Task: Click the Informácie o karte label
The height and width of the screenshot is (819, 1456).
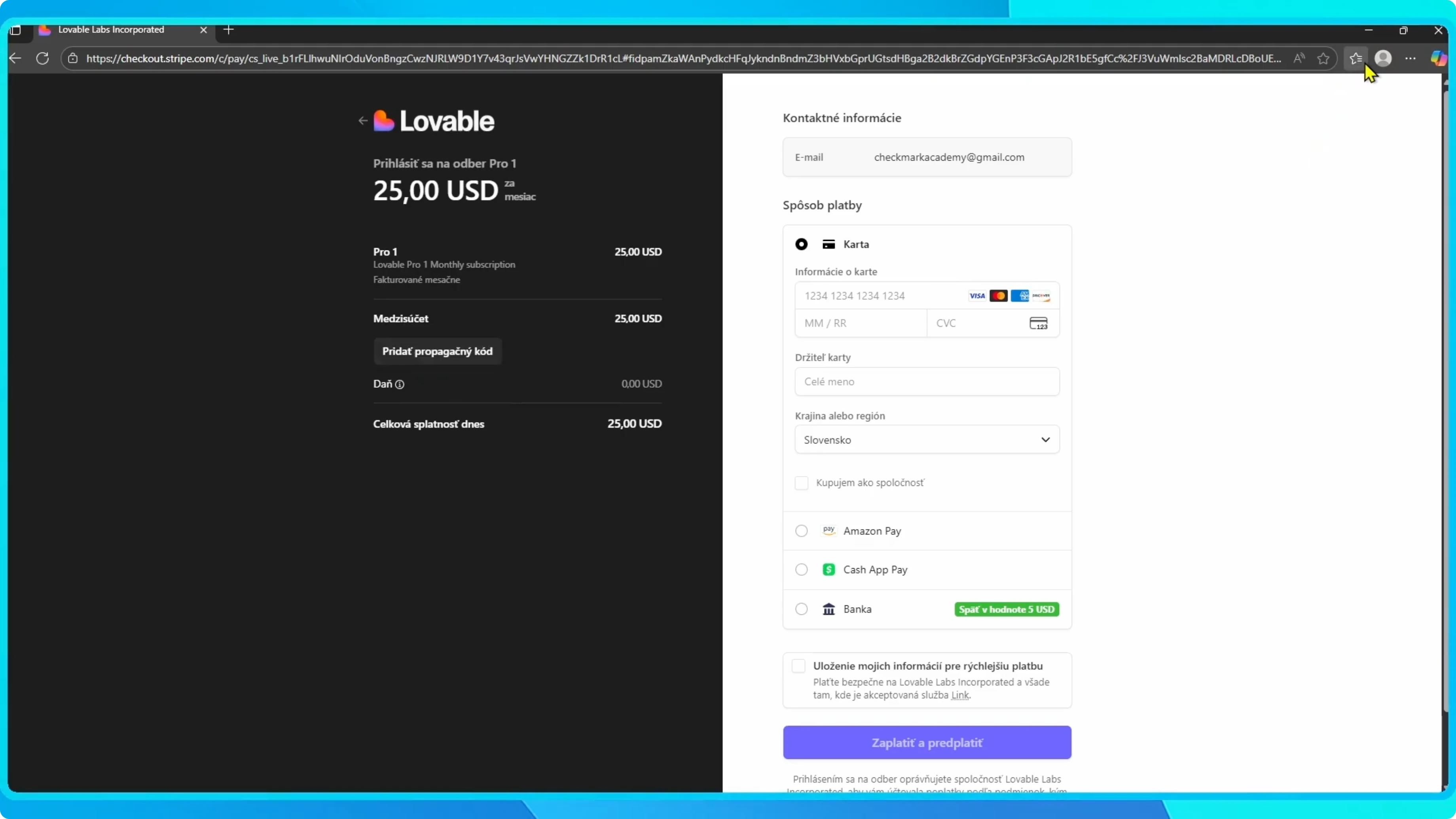Action: (x=836, y=272)
